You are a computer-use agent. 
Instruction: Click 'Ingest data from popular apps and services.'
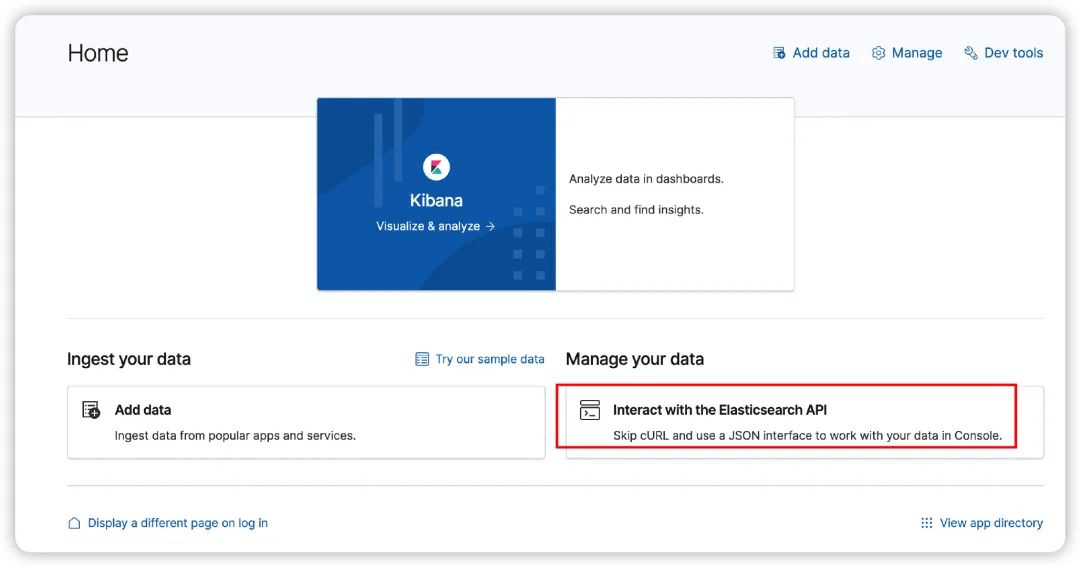(x=235, y=435)
